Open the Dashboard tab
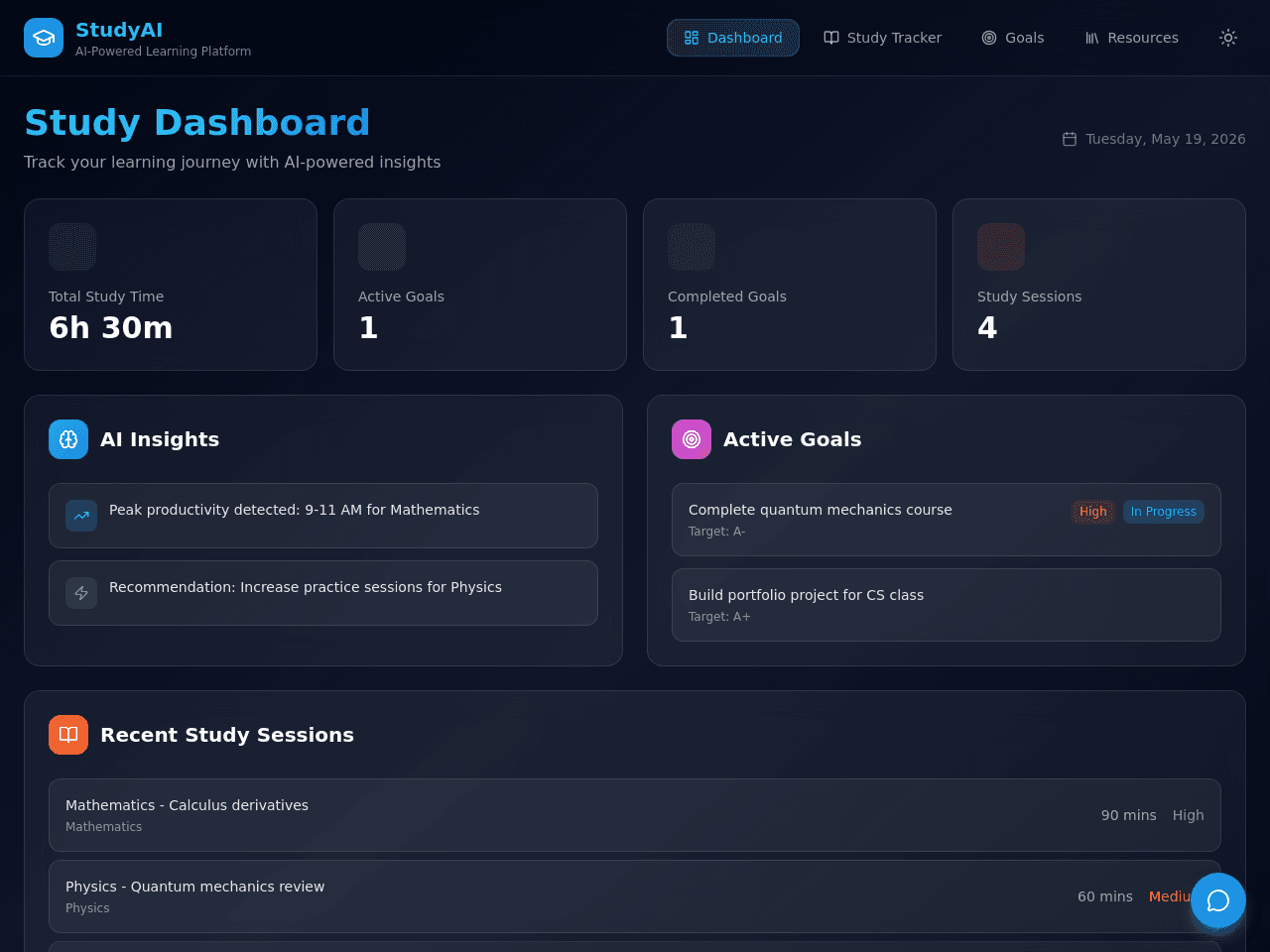1270x952 pixels. click(x=733, y=38)
